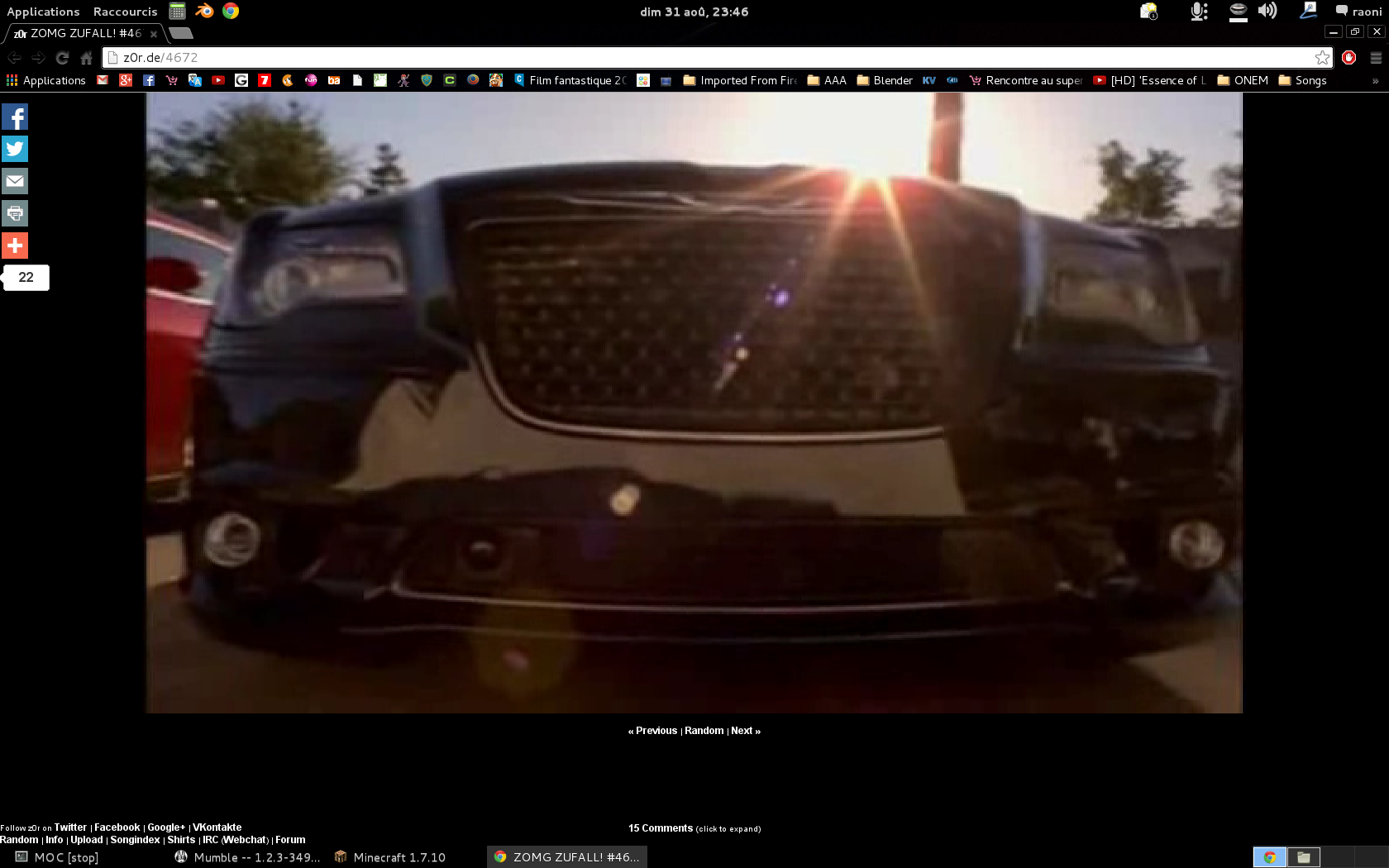Open the Rencontre au super bookmark
The width and height of the screenshot is (1389, 868).
click(1026, 80)
